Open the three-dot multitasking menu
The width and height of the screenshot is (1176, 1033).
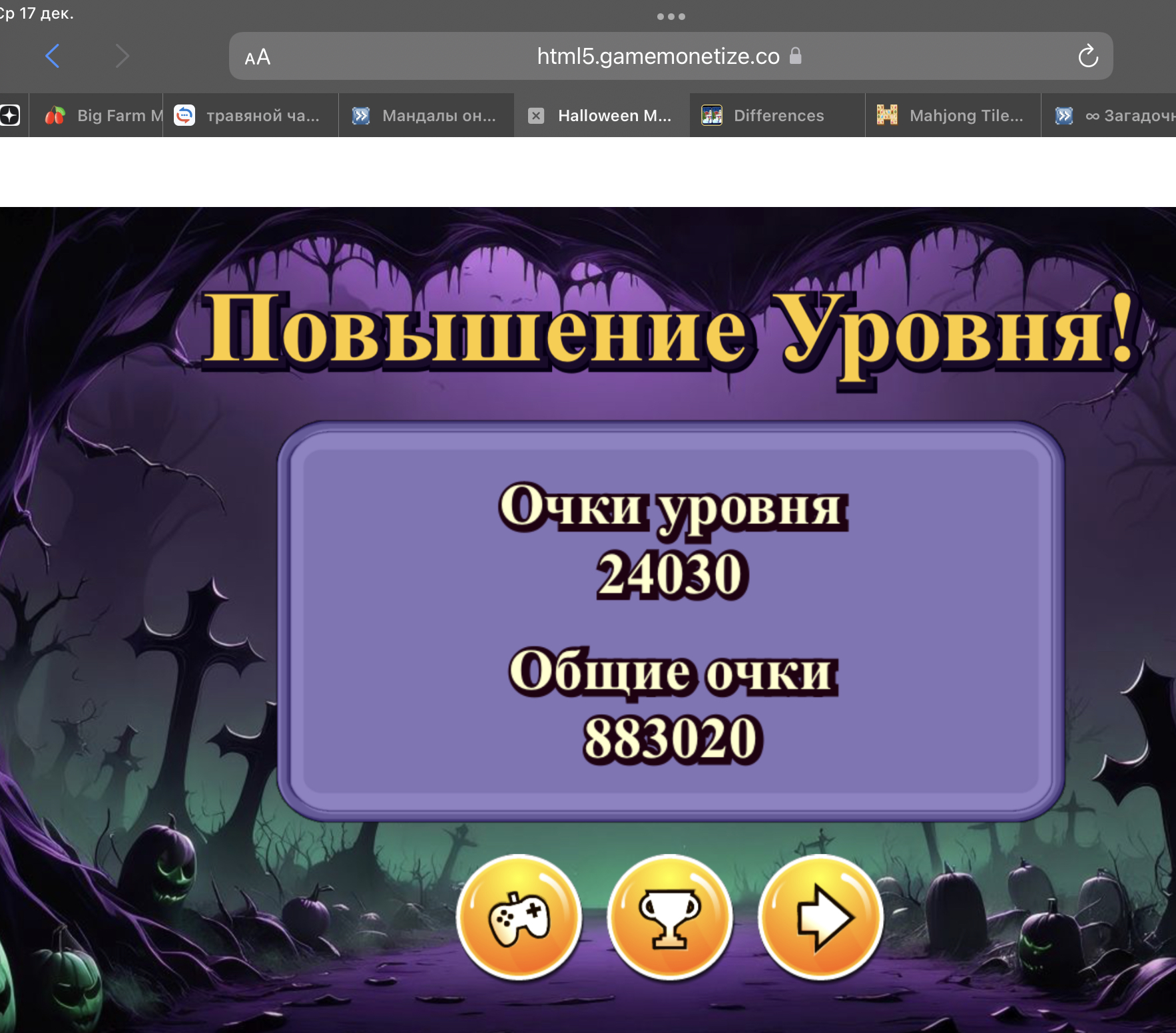(x=671, y=17)
